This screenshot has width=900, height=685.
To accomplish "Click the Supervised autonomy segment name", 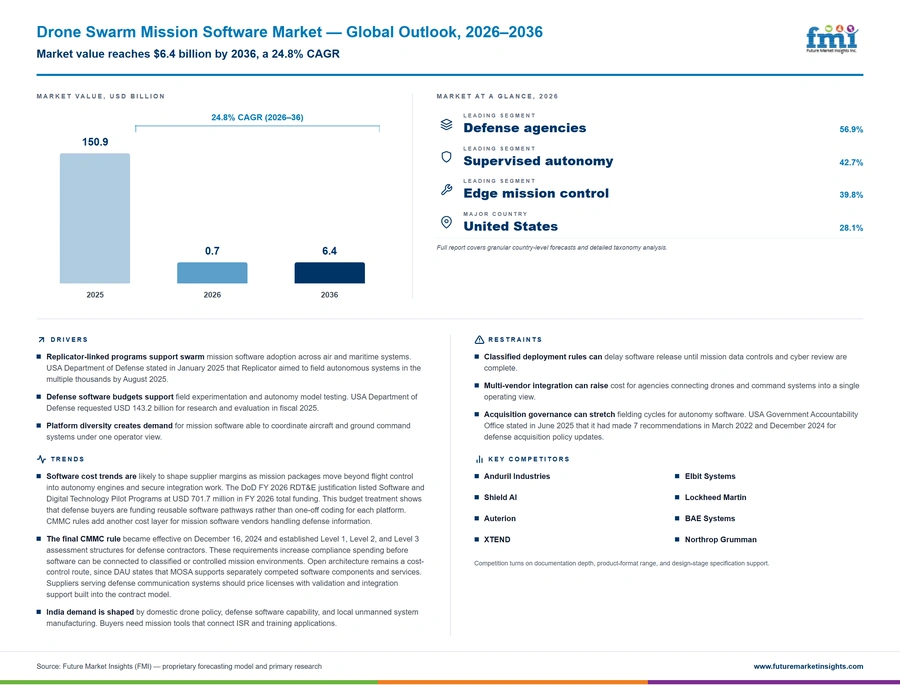I will tap(538, 161).
